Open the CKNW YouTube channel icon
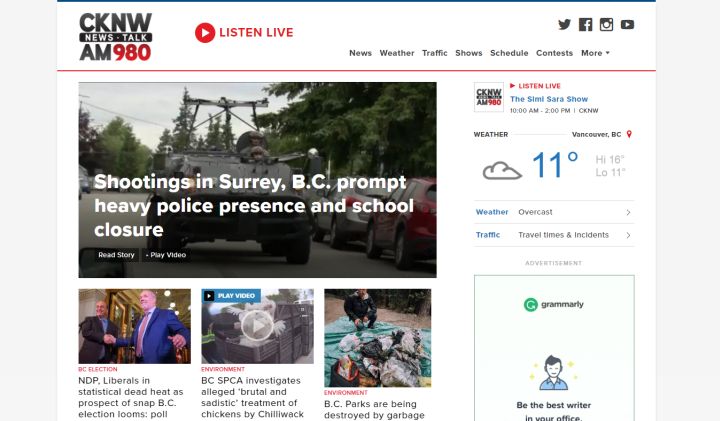The image size is (720, 421). click(627, 25)
